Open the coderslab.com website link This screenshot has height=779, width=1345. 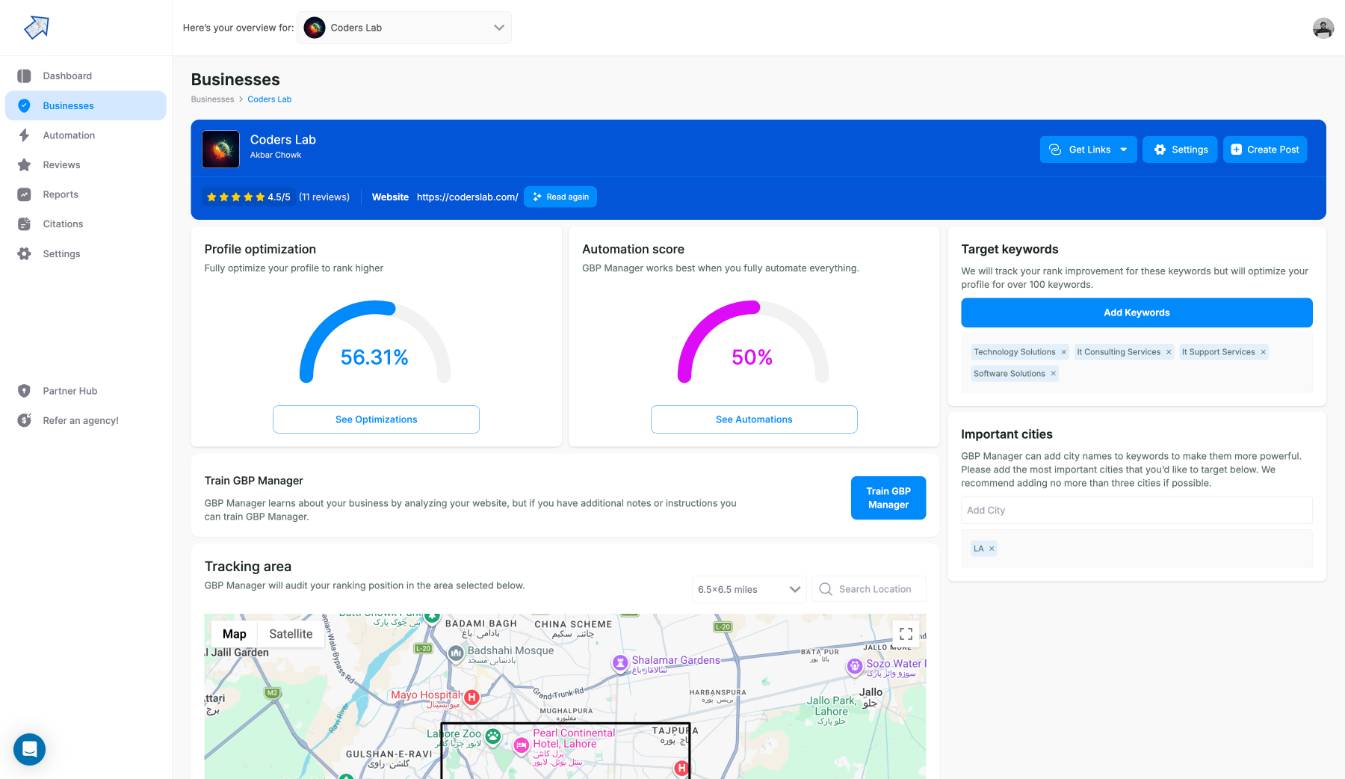468,197
